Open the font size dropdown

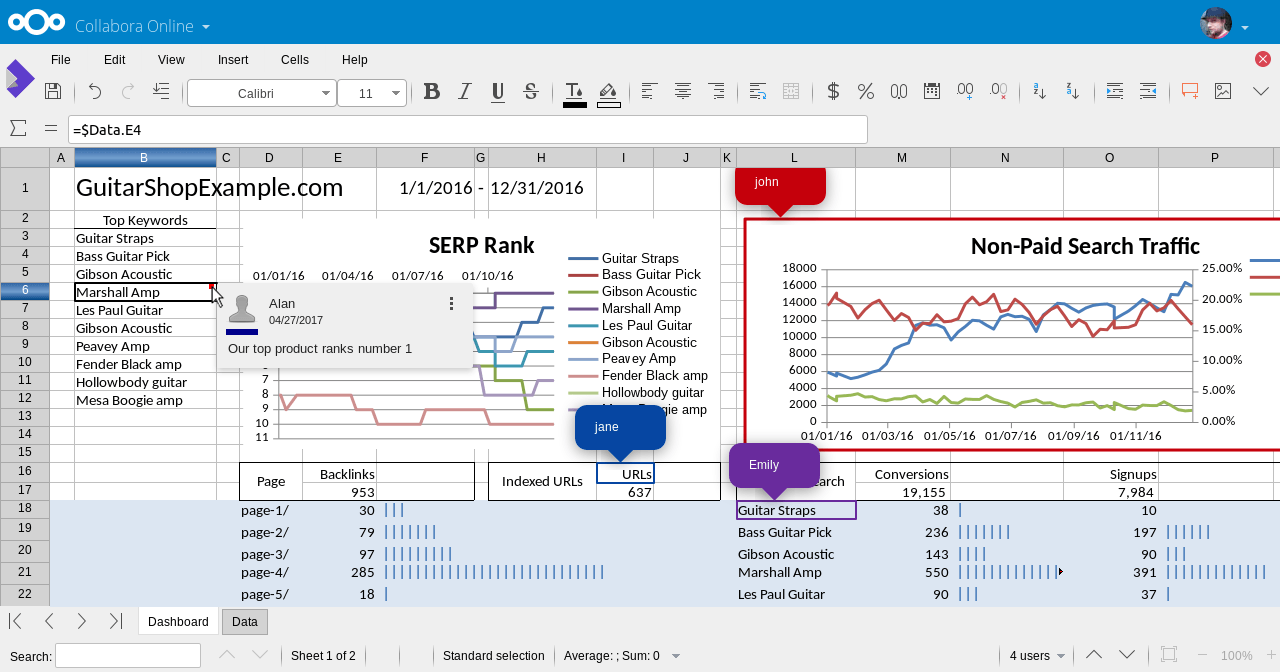pos(396,92)
